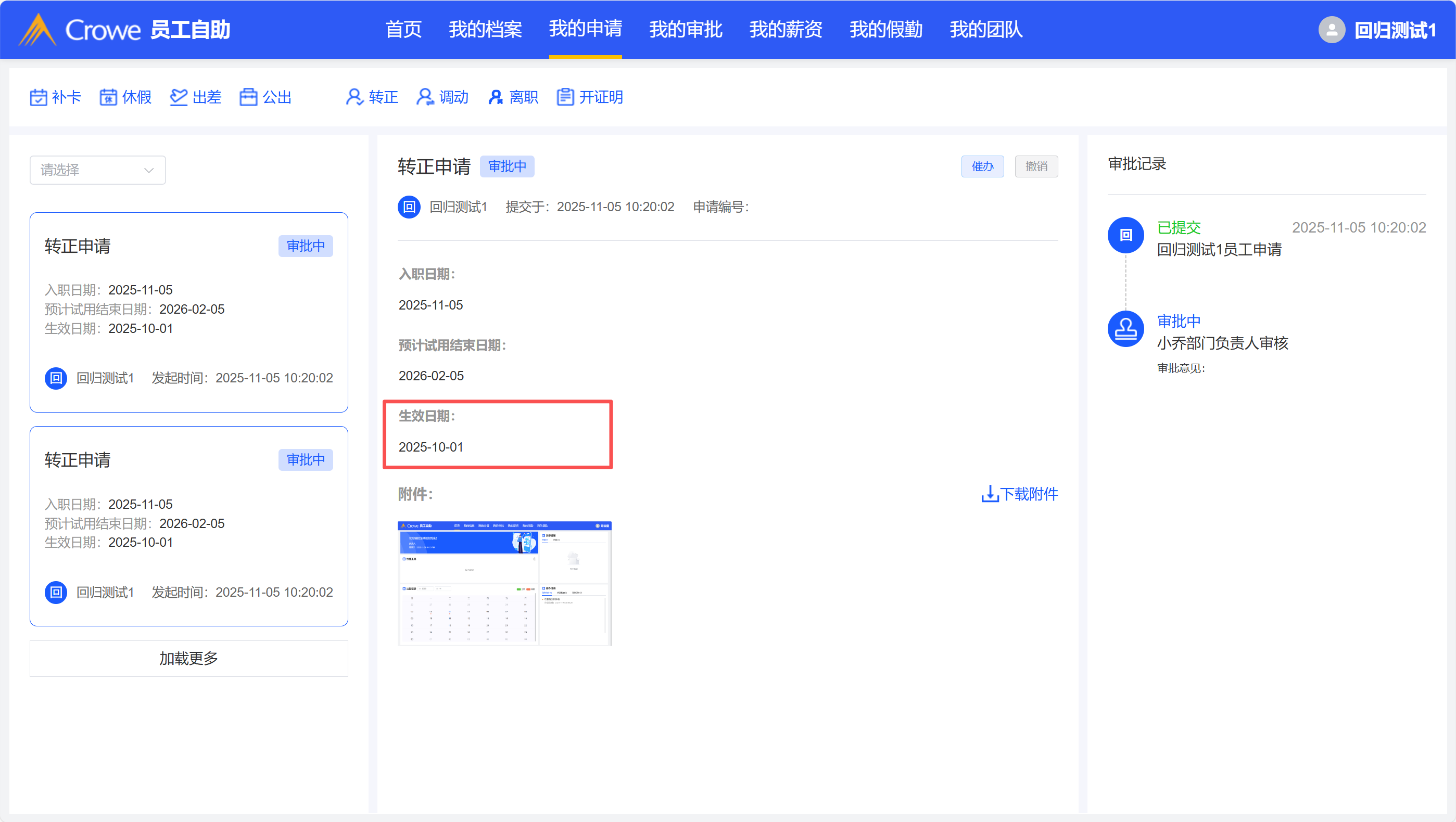Click the user avatar icon in header
This screenshot has width=1456, height=822.
tap(1331, 30)
